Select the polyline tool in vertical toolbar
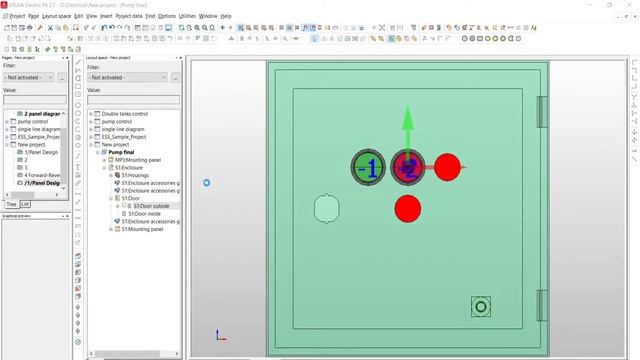The width and height of the screenshot is (640, 360). (78, 70)
